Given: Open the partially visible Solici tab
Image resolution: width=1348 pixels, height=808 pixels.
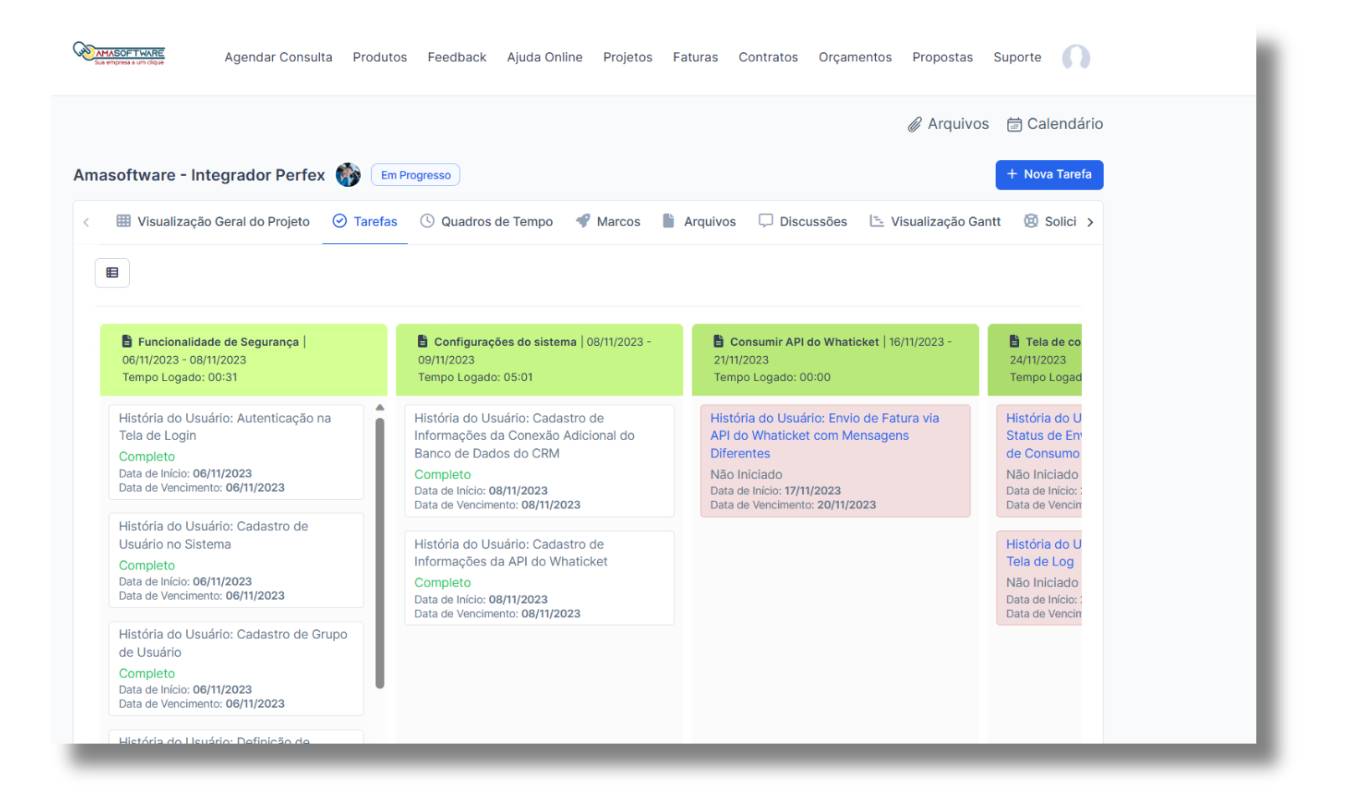Looking at the screenshot, I should [x=1050, y=222].
